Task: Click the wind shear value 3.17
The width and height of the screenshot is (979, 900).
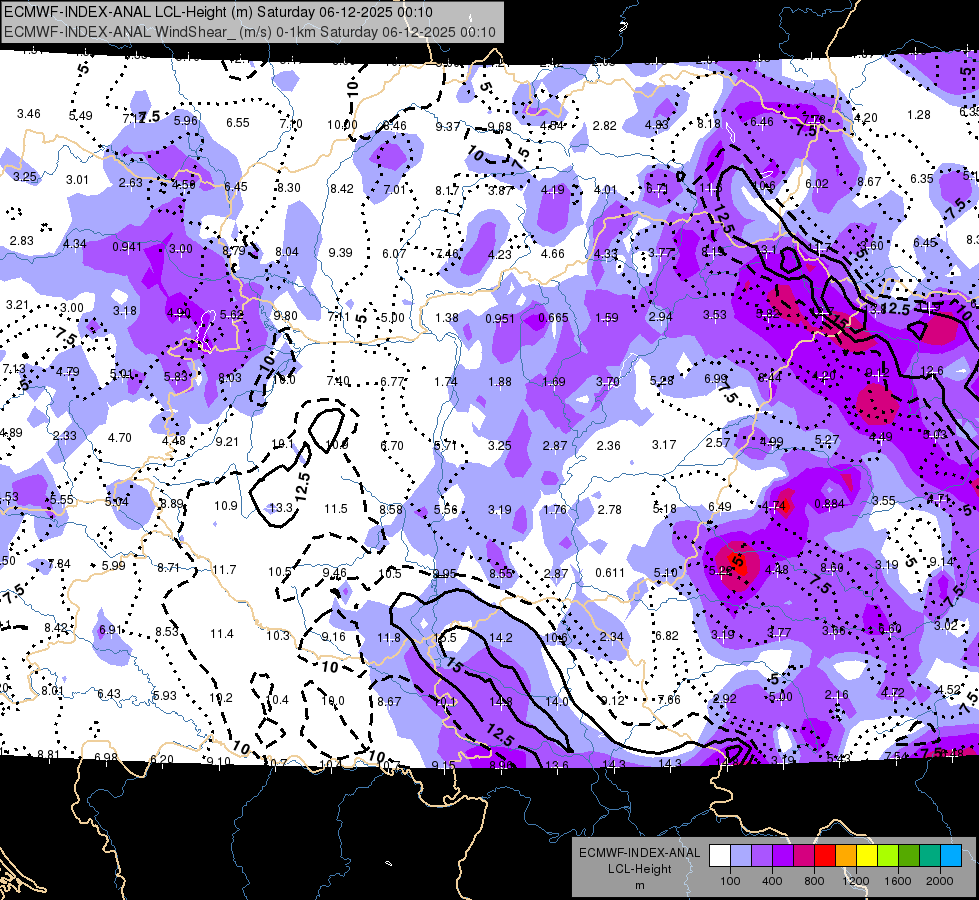Action: tap(664, 445)
